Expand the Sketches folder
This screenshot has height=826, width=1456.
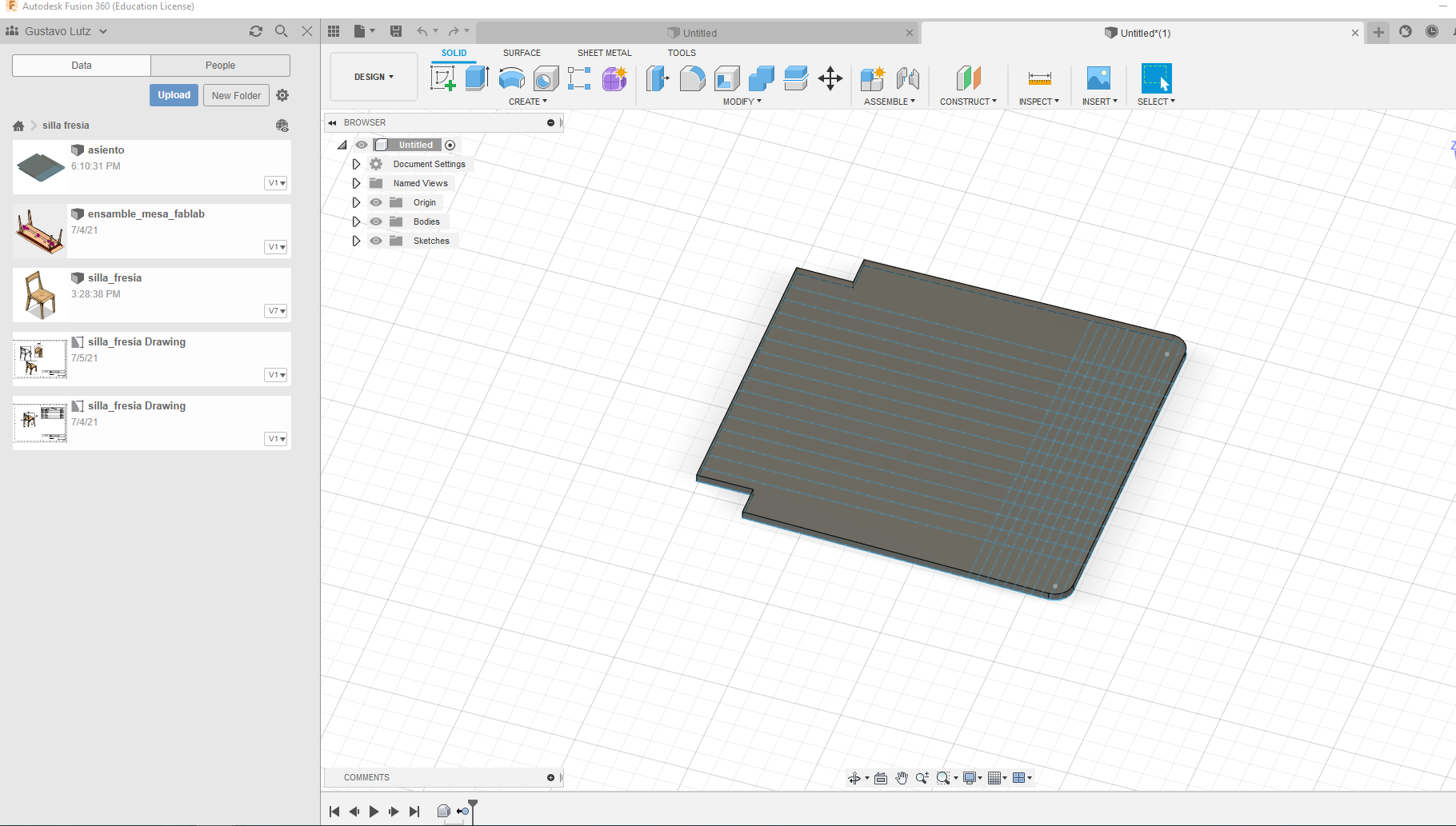click(x=356, y=241)
